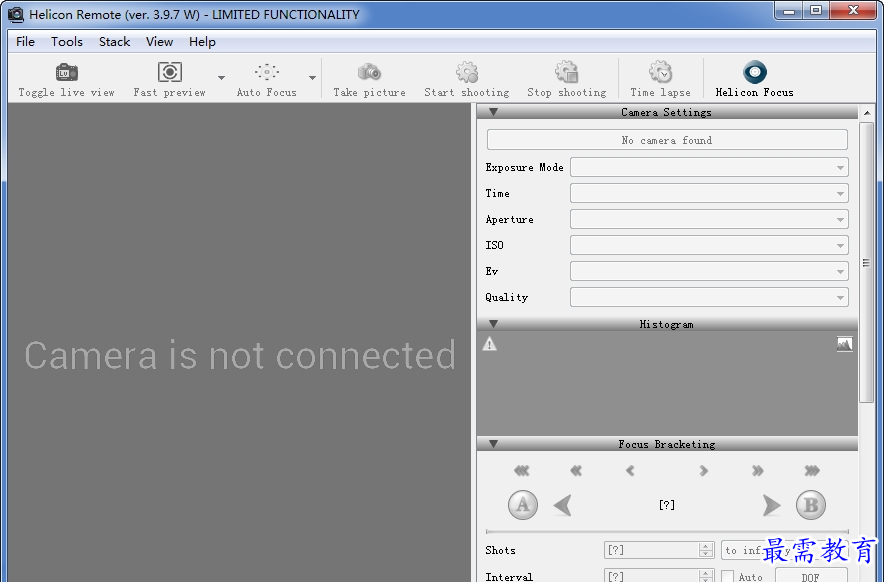Click the histogram warning triangle icon
Image resolution: width=884 pixels, height=582 pixels.
(x=489, y=343)
